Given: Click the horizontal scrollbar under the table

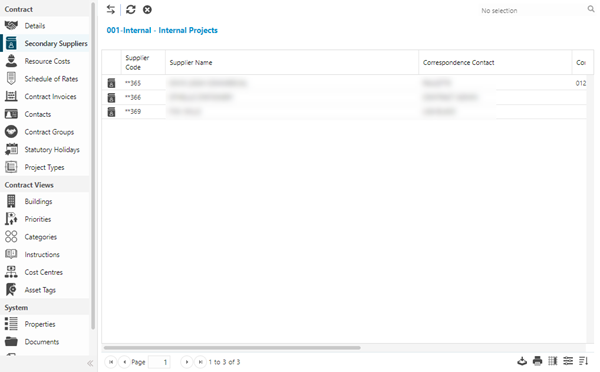Looking at the screenshot, I should (232, 348).
